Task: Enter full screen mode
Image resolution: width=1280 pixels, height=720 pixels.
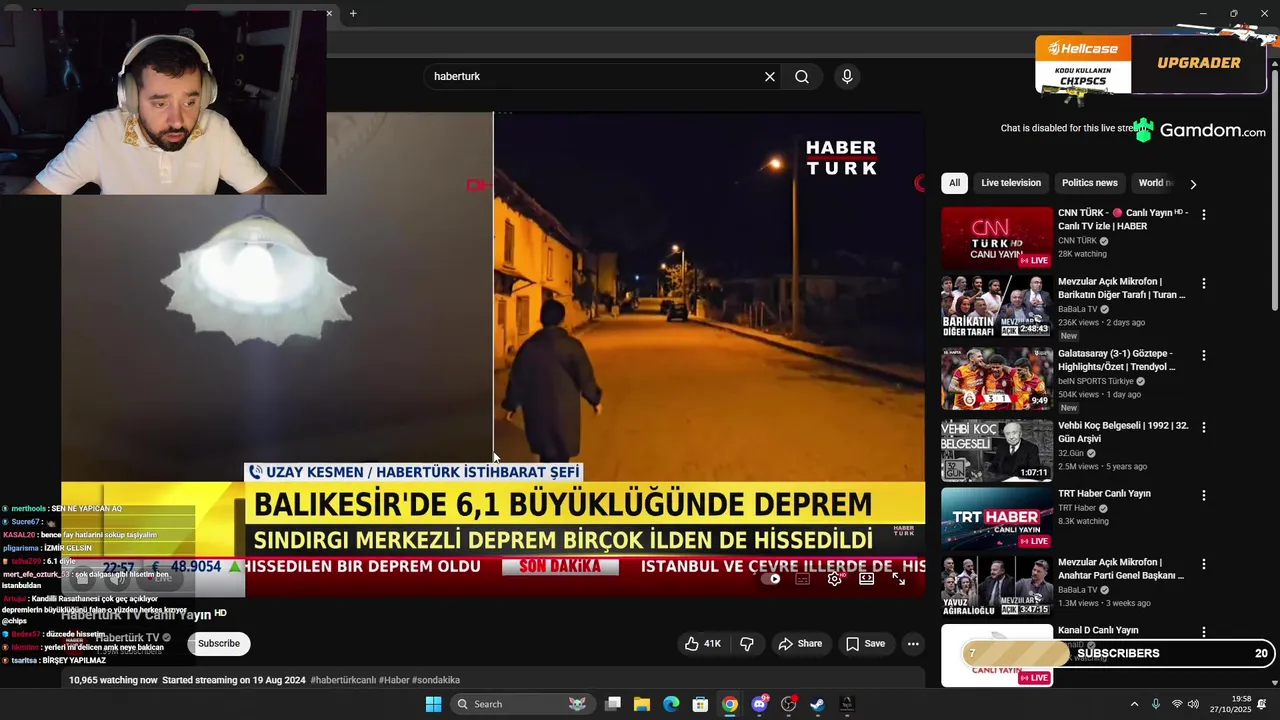Action: pos(898,579)
